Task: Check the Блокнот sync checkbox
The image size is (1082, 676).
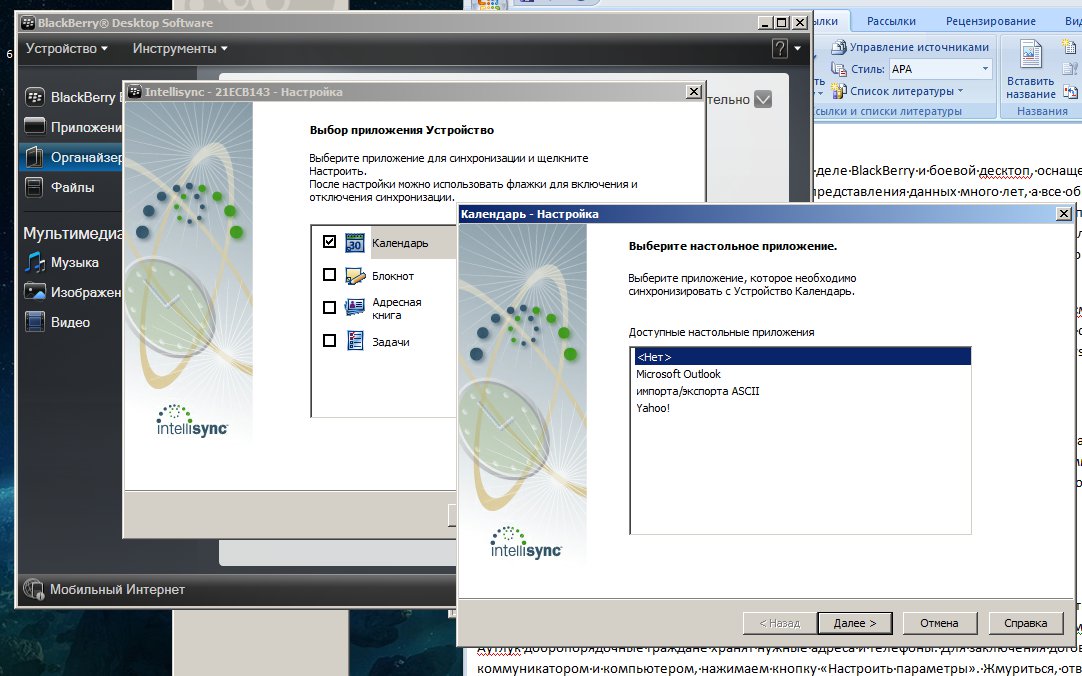Action: 329,275
